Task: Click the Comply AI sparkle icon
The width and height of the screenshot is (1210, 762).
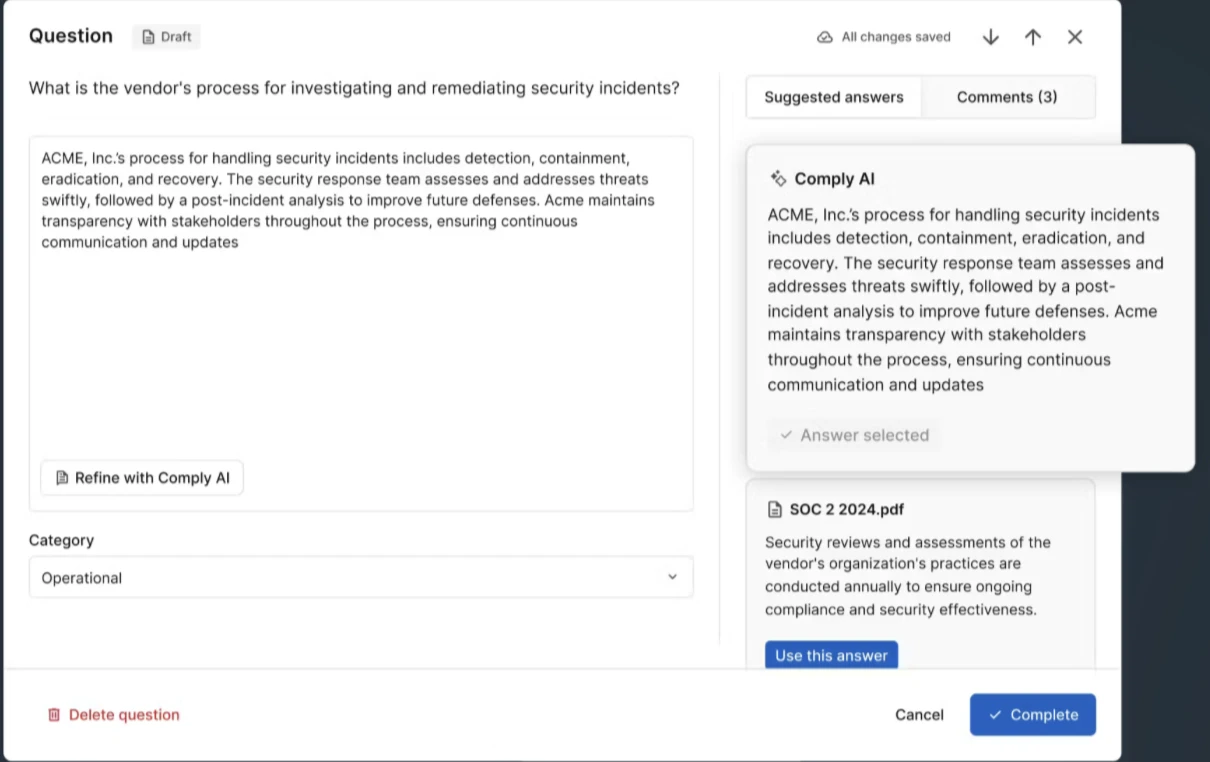Action: 778,178
